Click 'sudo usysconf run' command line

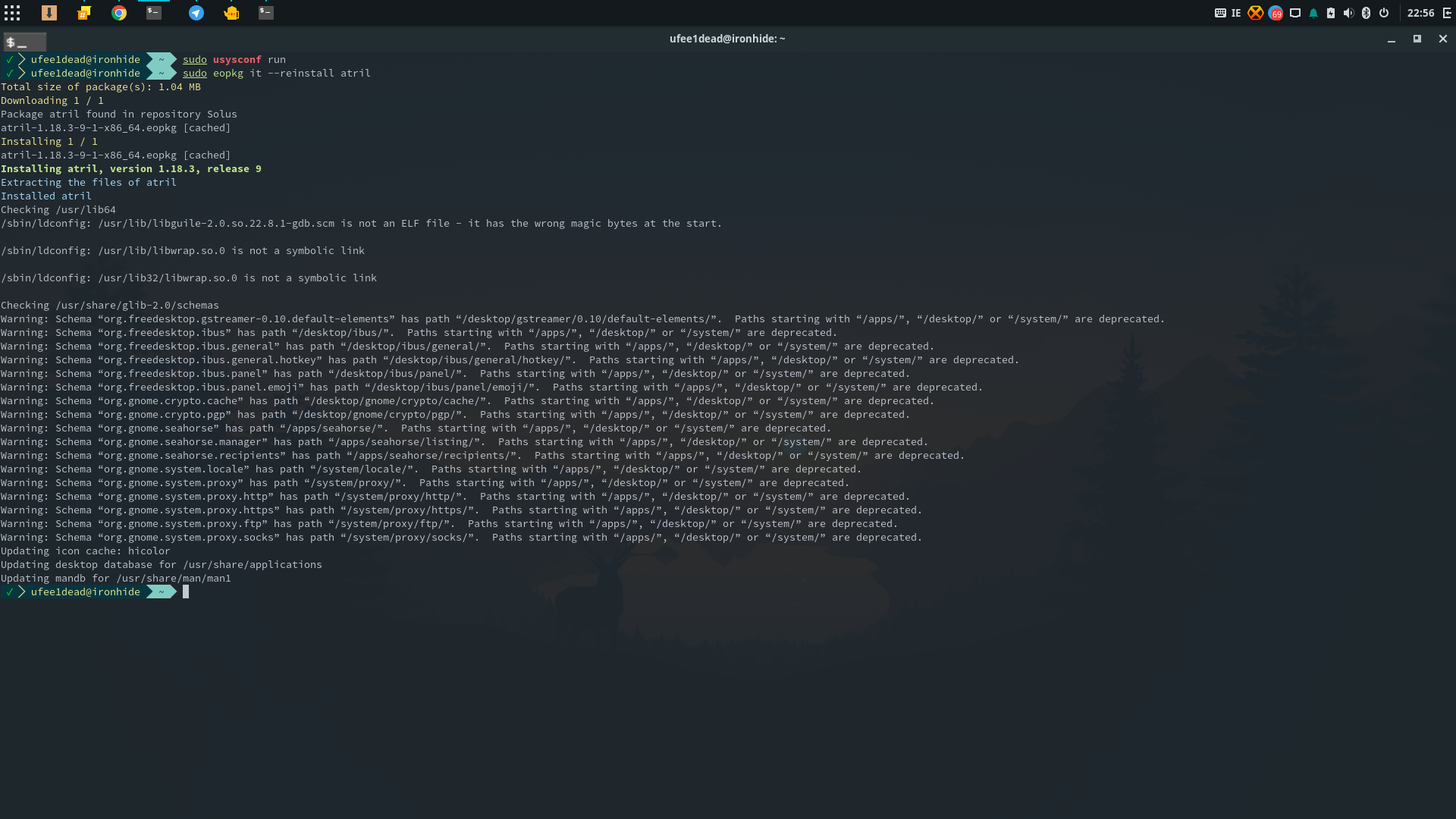pos(234,59)
